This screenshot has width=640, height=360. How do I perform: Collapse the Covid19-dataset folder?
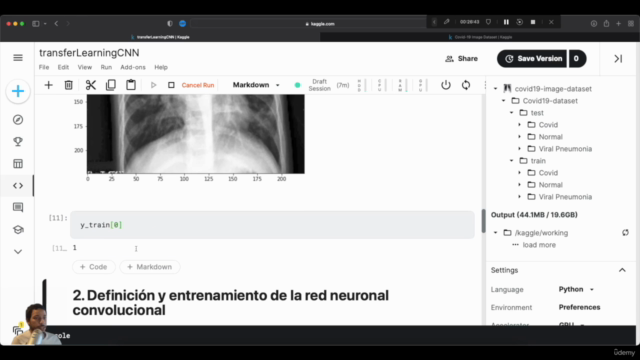click(504, 101)
